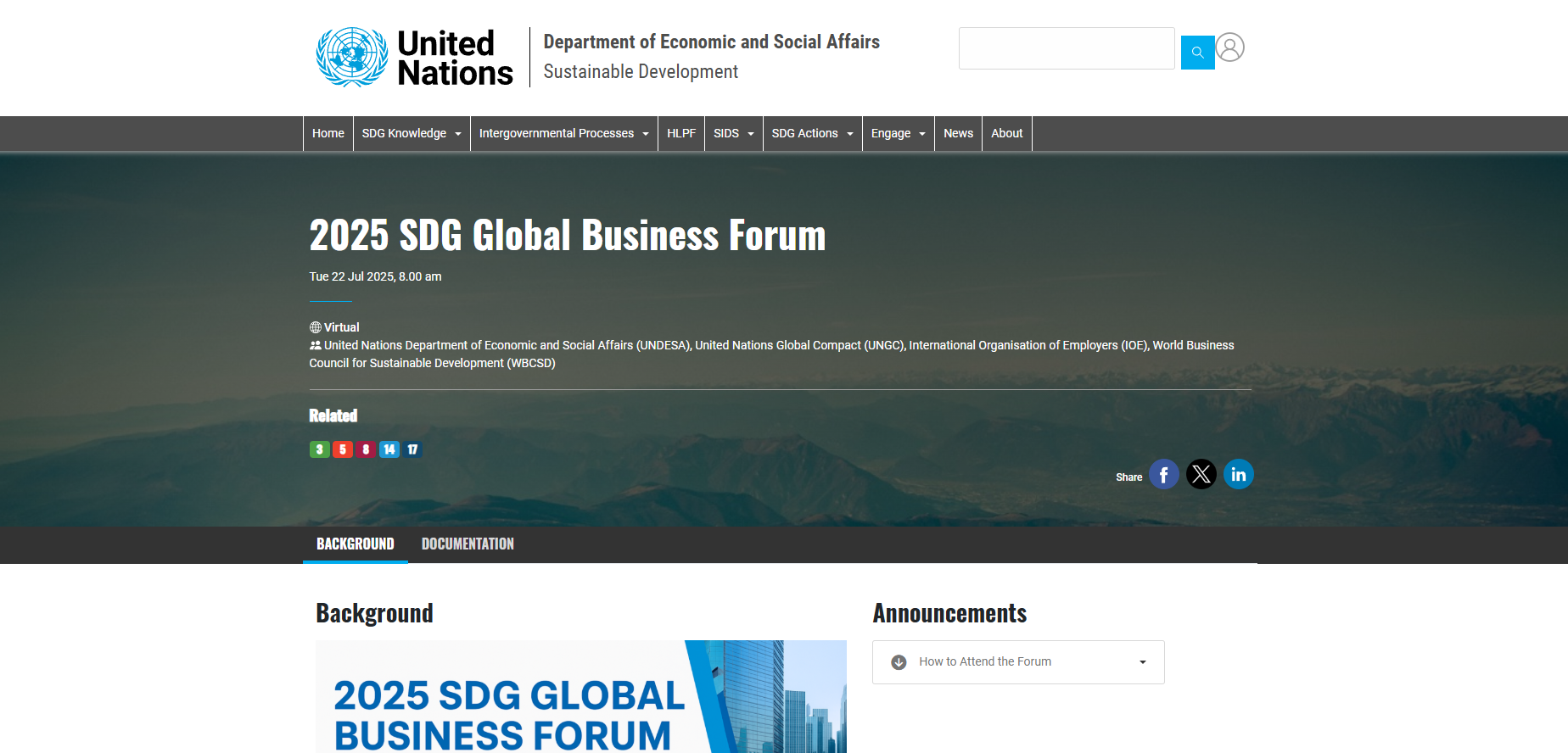
Task: Open the HLPF menu item
Action: pos(681,134)
